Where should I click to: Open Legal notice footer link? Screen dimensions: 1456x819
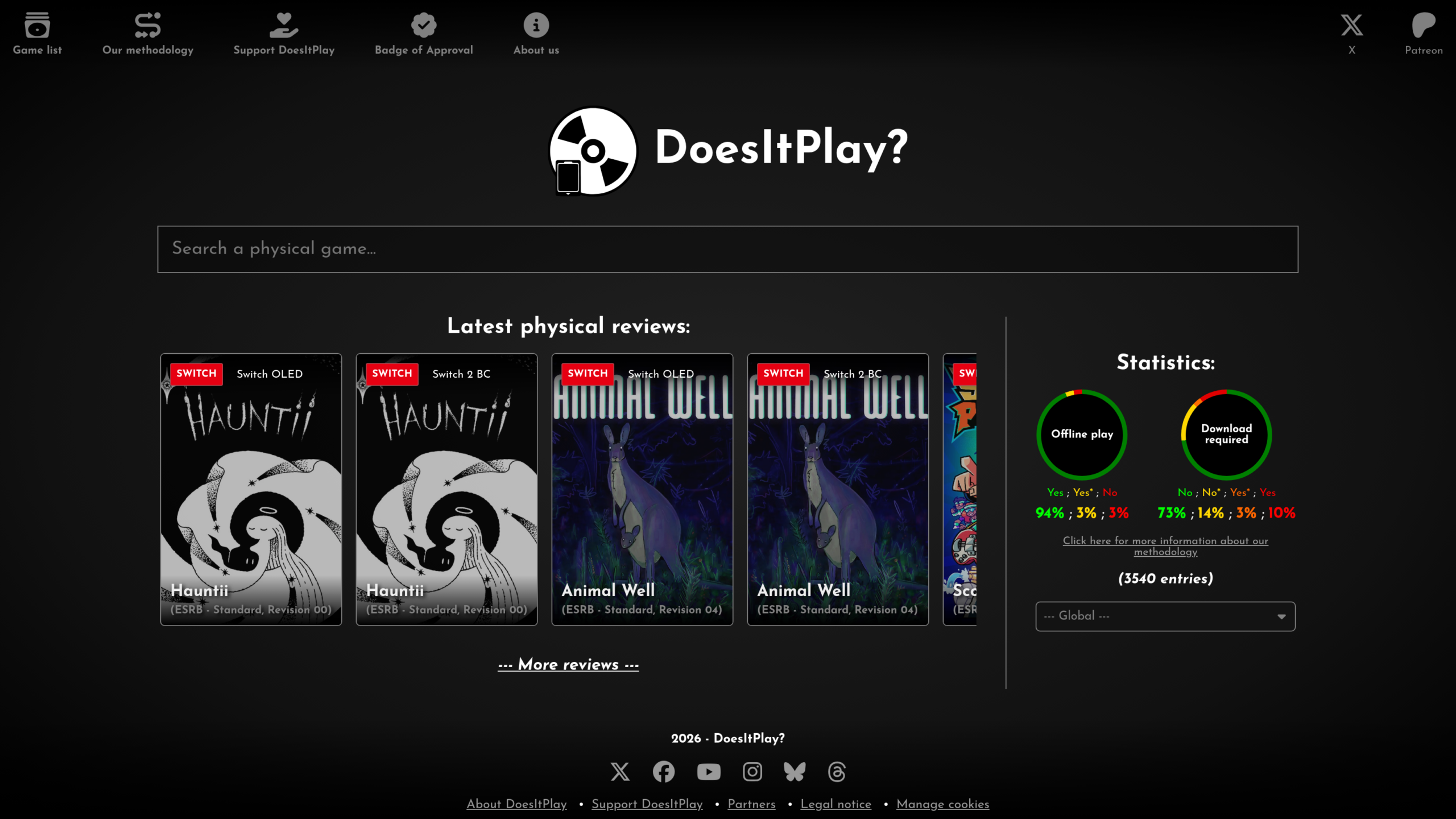coord(836,804)
